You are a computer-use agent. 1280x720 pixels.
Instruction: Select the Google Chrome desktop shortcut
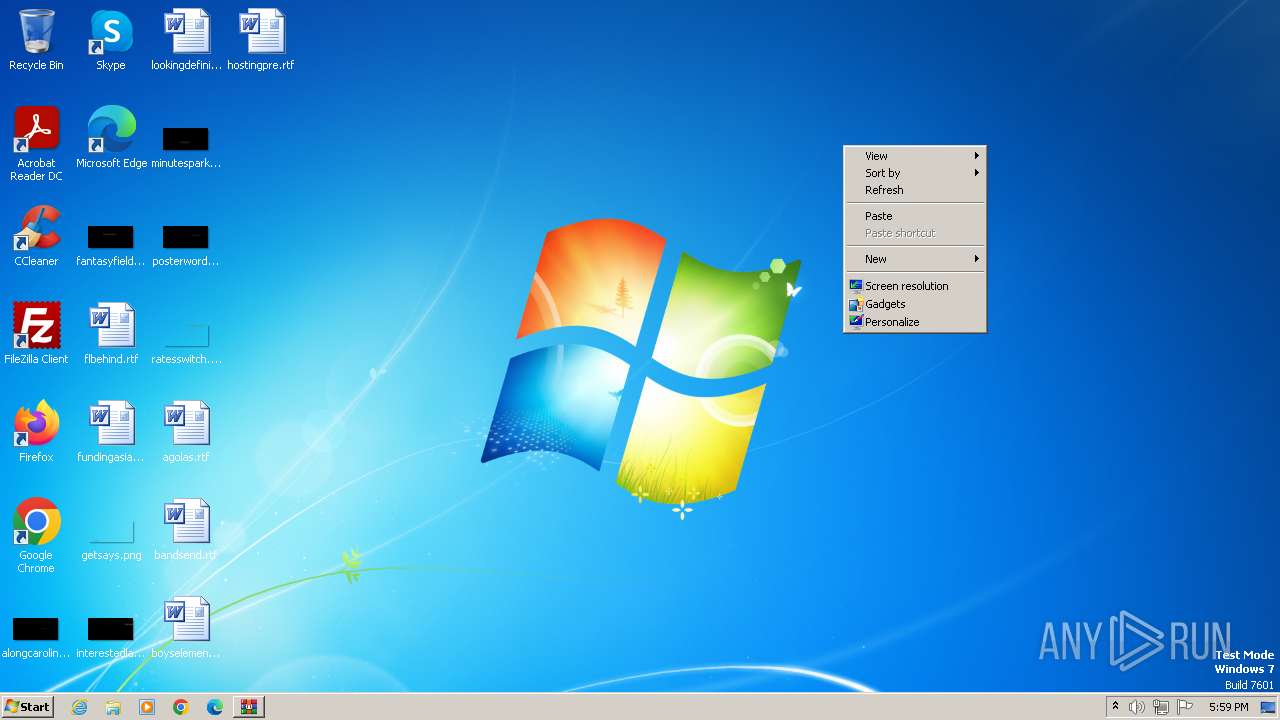coord(36,536)
